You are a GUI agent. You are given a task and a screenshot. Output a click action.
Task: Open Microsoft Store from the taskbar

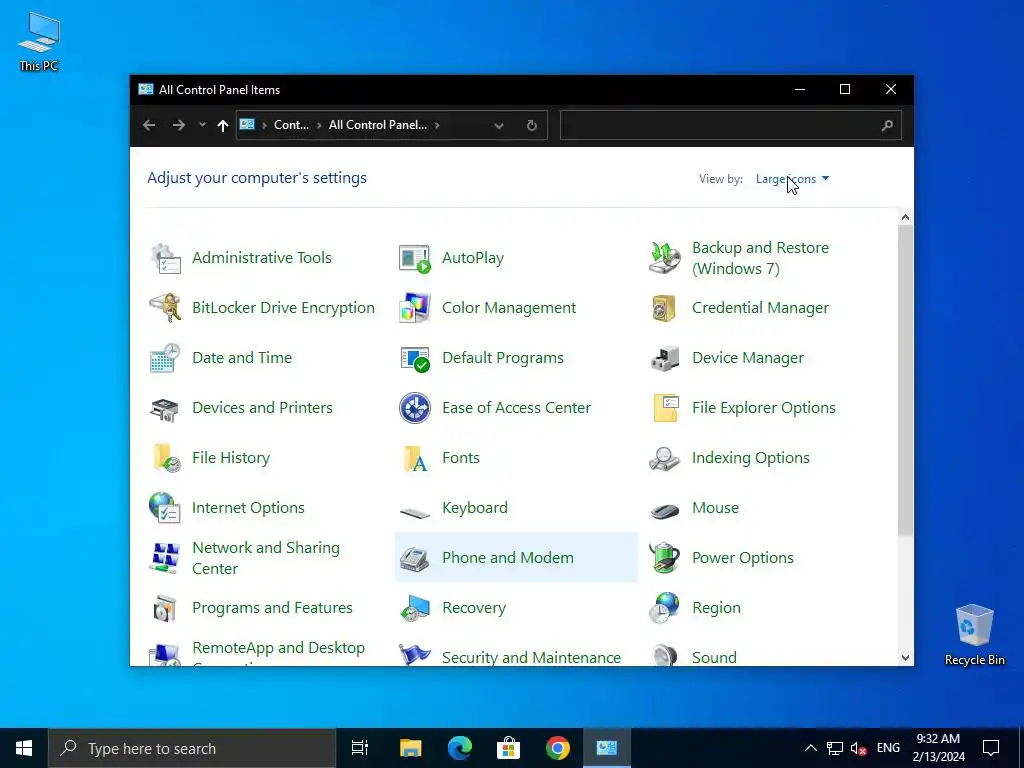pyautogui.click(x=509, y=748)
